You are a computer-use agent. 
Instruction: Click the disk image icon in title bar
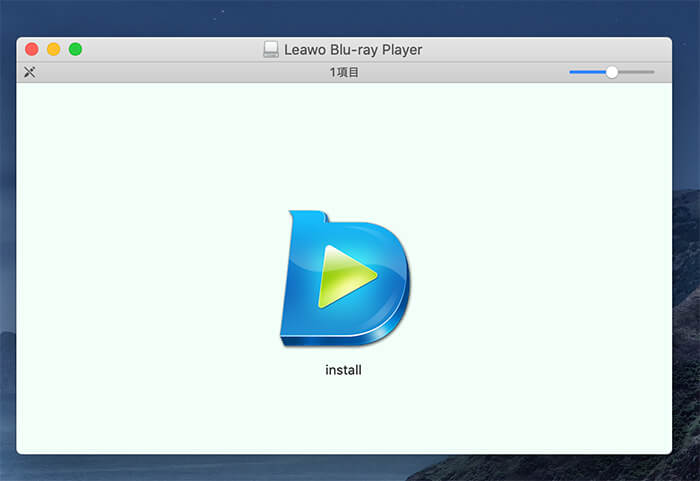[271, 50]
